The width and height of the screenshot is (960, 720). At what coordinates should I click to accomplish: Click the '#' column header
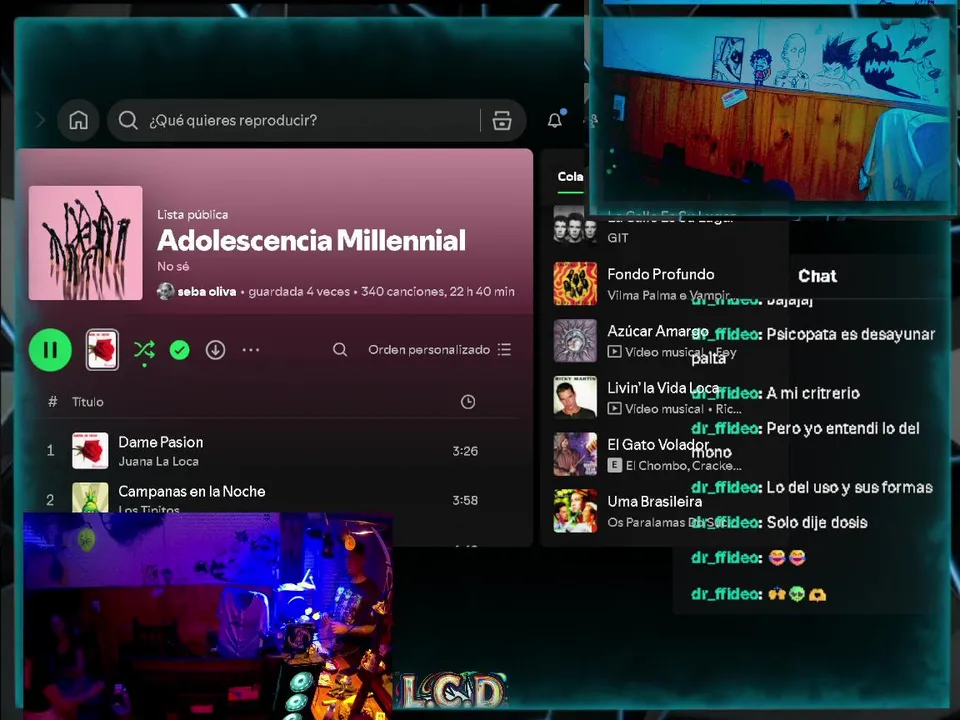(x=53, y=402)
